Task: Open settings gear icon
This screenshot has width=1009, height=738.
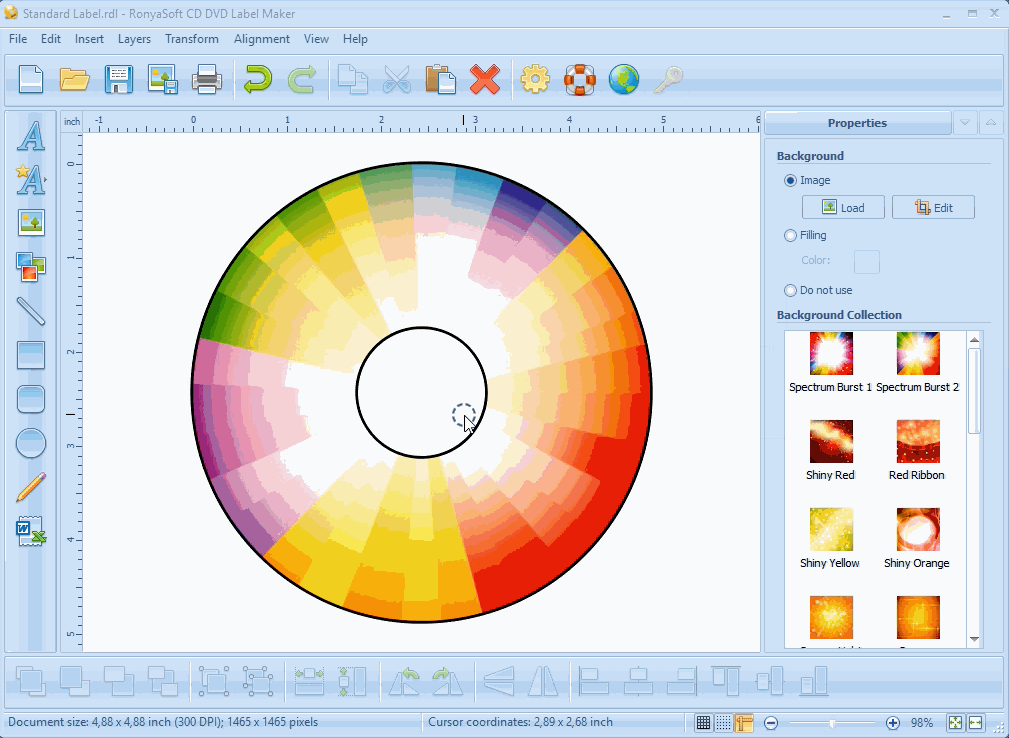Action: click(535, 80)
